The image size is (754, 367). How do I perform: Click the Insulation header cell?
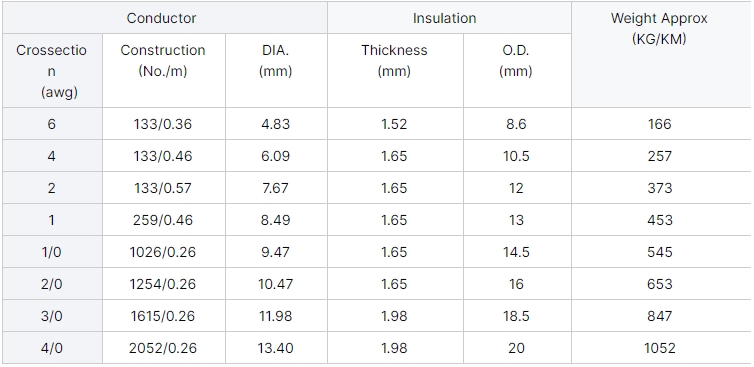tap(444, 18)
